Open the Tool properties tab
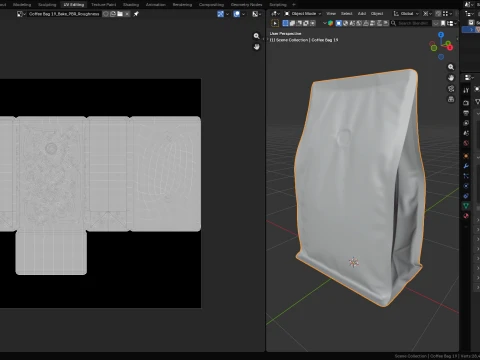This screenshot has height=360, width=480. pos(466,90)
